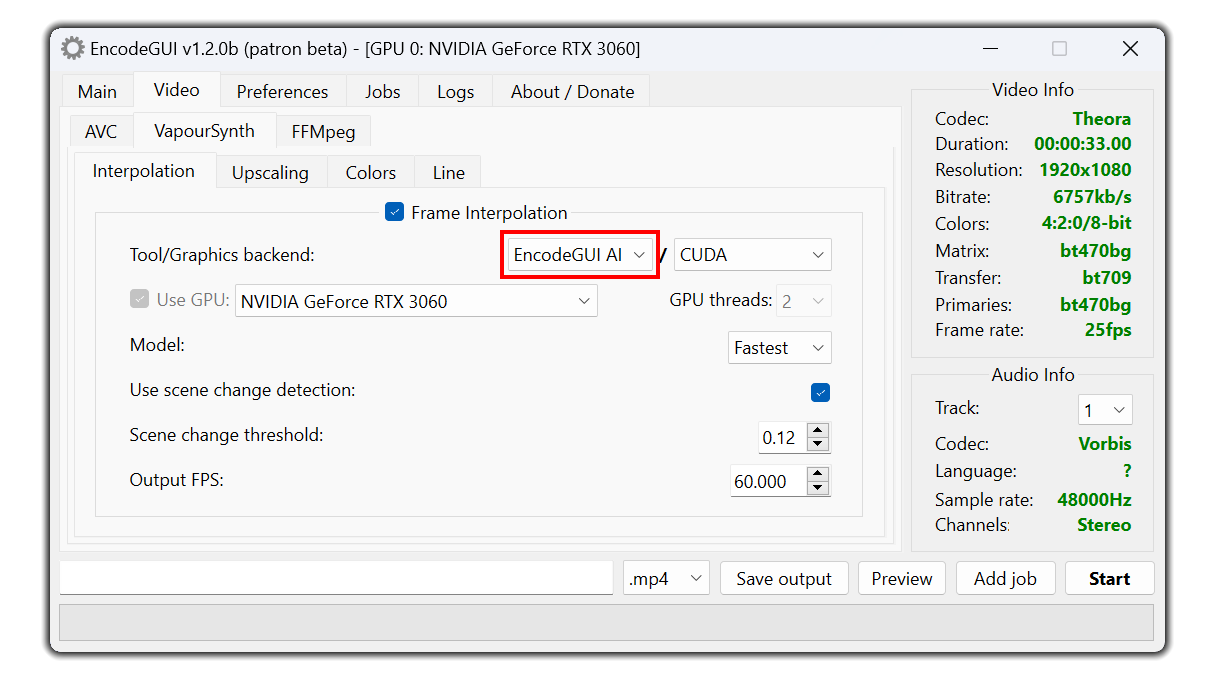This screenshot has width=1215, height=680.
Task: Open the AVC sub-tab
Action: click(x=101, y=131)
